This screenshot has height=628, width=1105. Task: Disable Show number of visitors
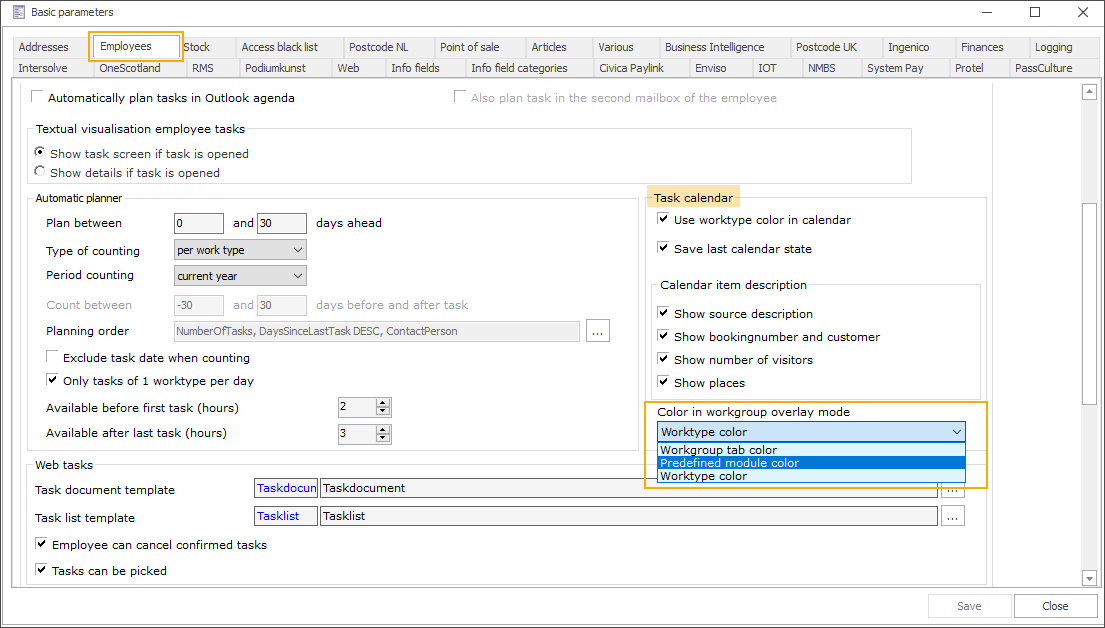click(663, 359)
